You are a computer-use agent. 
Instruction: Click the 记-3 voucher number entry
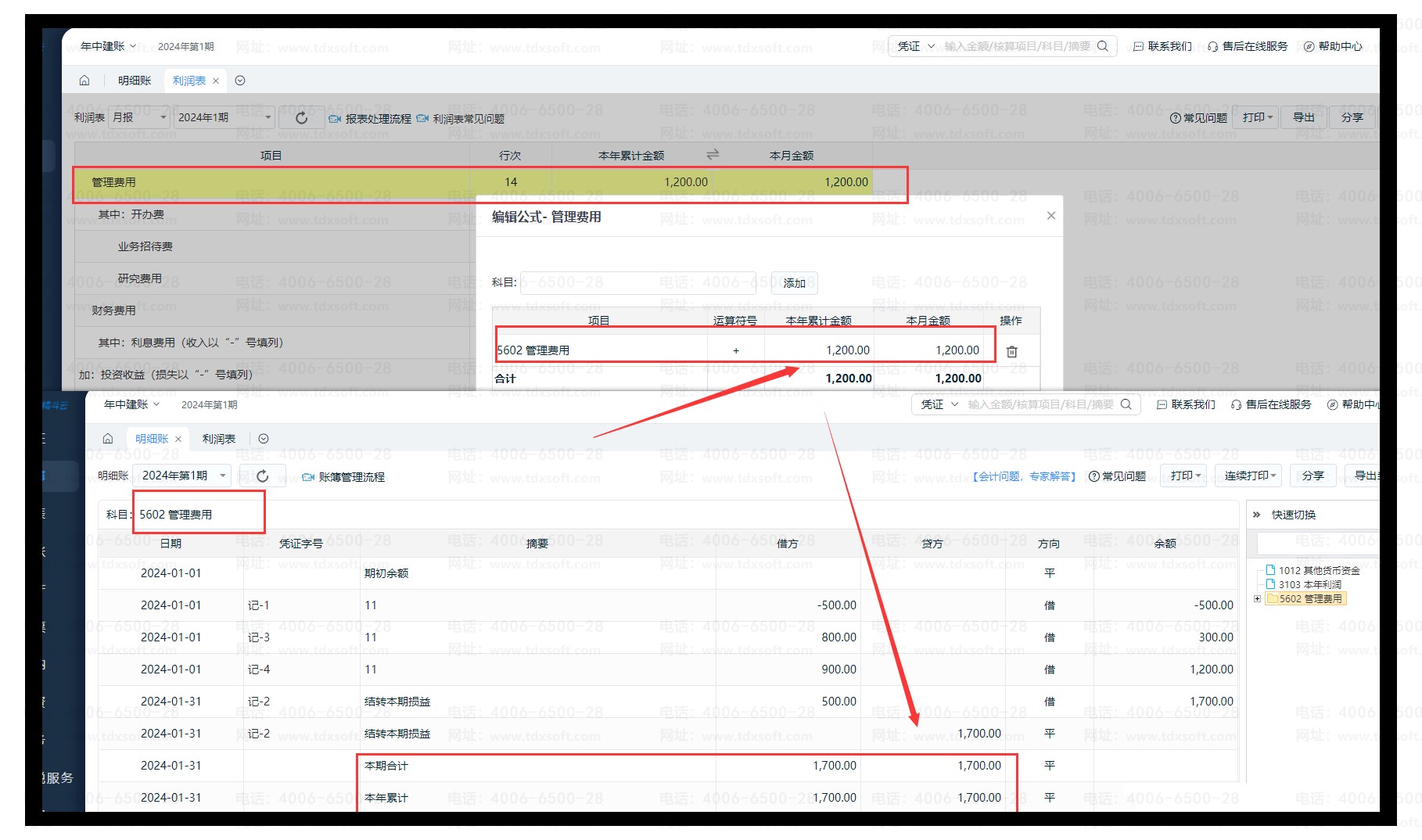(x=258, y=637)
